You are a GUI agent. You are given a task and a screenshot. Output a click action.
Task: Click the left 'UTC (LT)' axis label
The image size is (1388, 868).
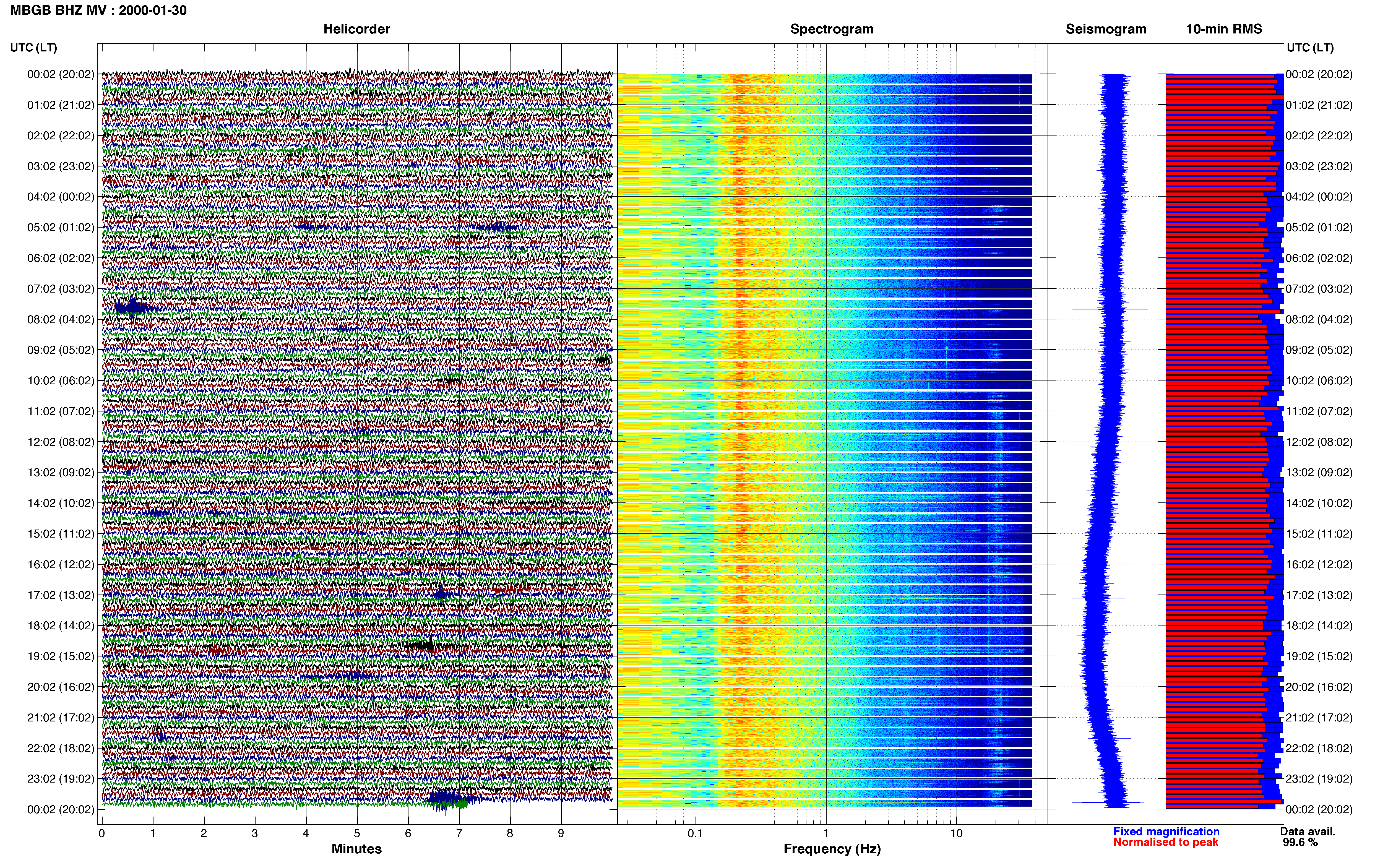click(34, 48)
